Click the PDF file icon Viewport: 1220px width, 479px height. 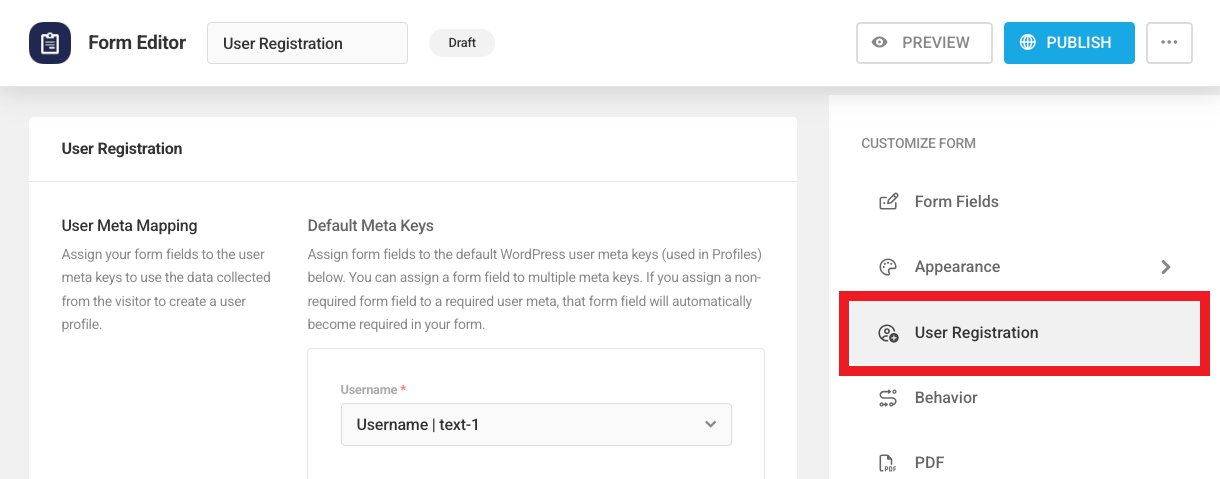tap(888, 463)
